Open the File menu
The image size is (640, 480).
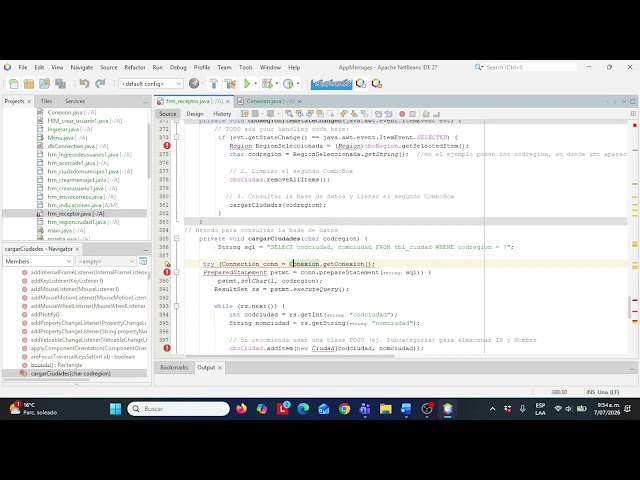tap(23, 67)
